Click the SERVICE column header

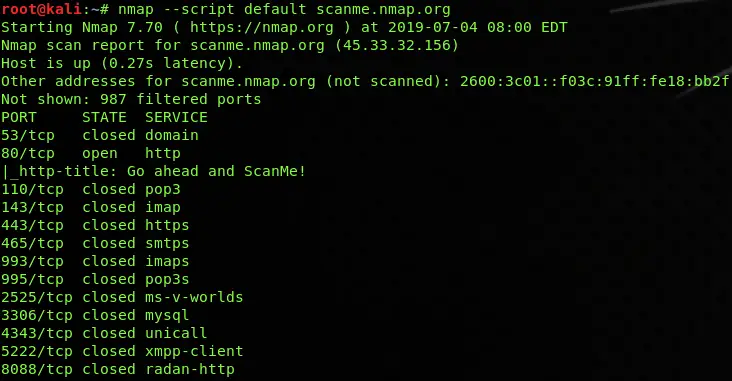(x=176, y=117)
